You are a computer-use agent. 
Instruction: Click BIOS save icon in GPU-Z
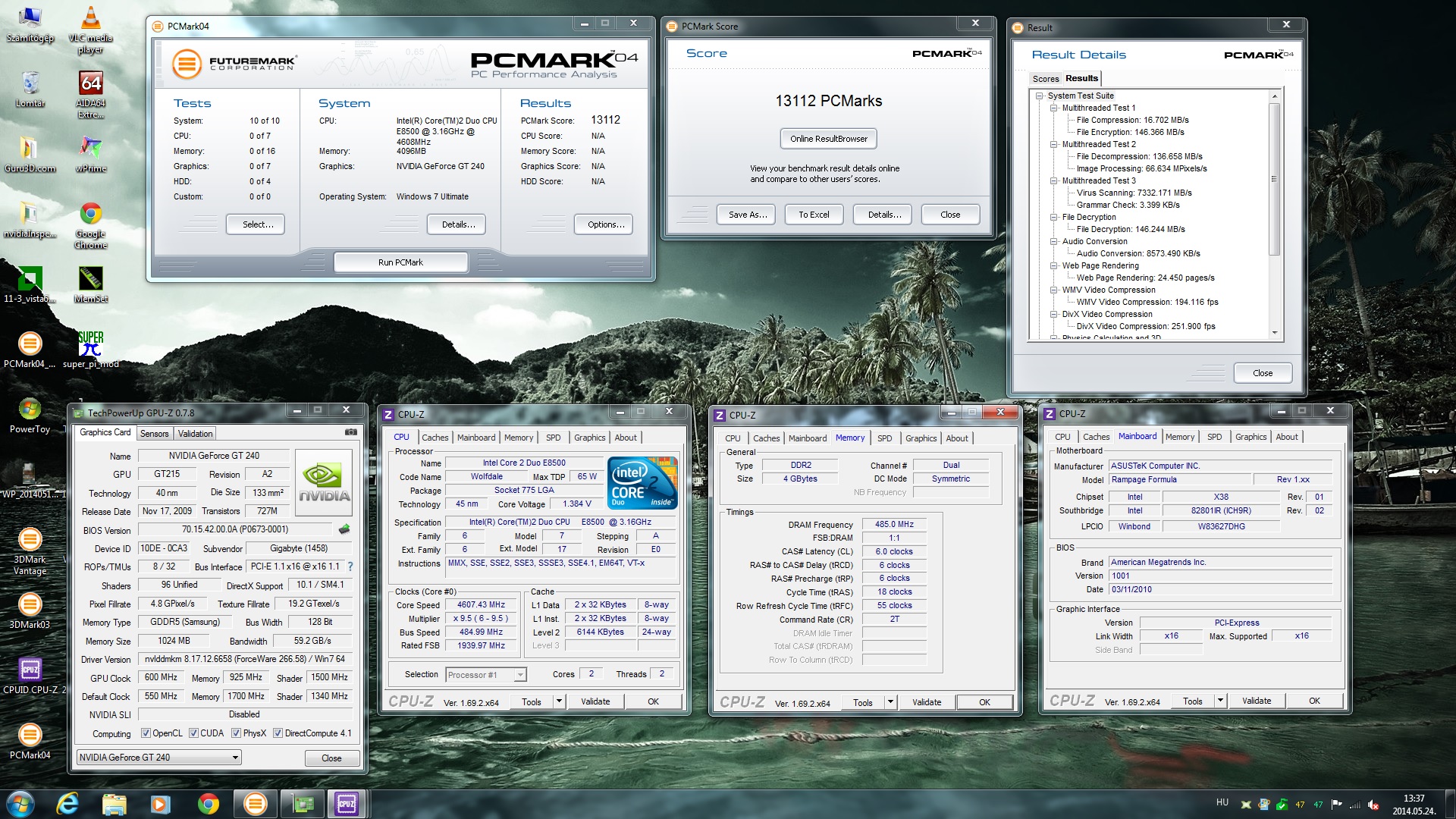click(x=344, y=529)
